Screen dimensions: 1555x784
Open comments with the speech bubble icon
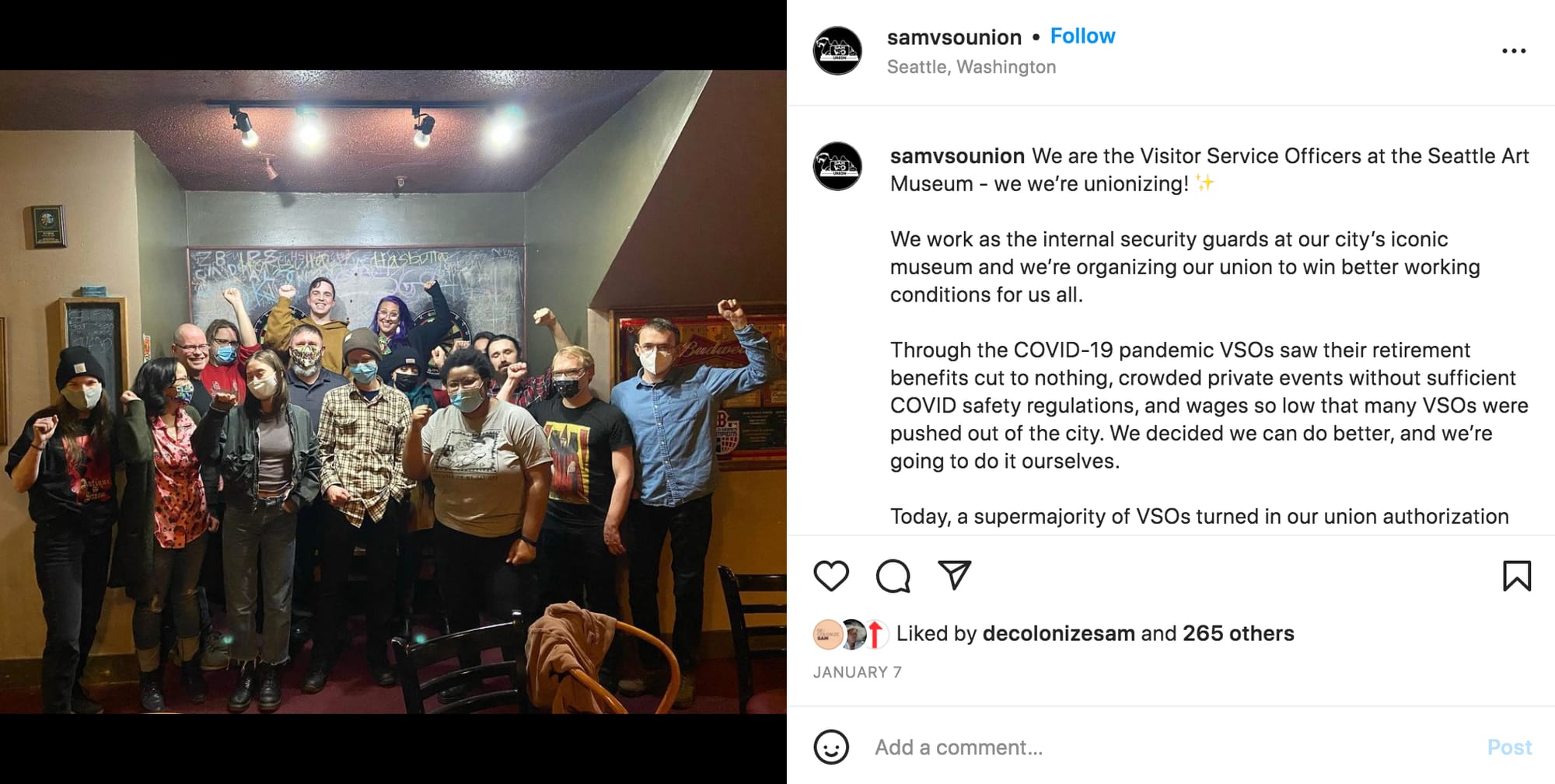[893, 576]
